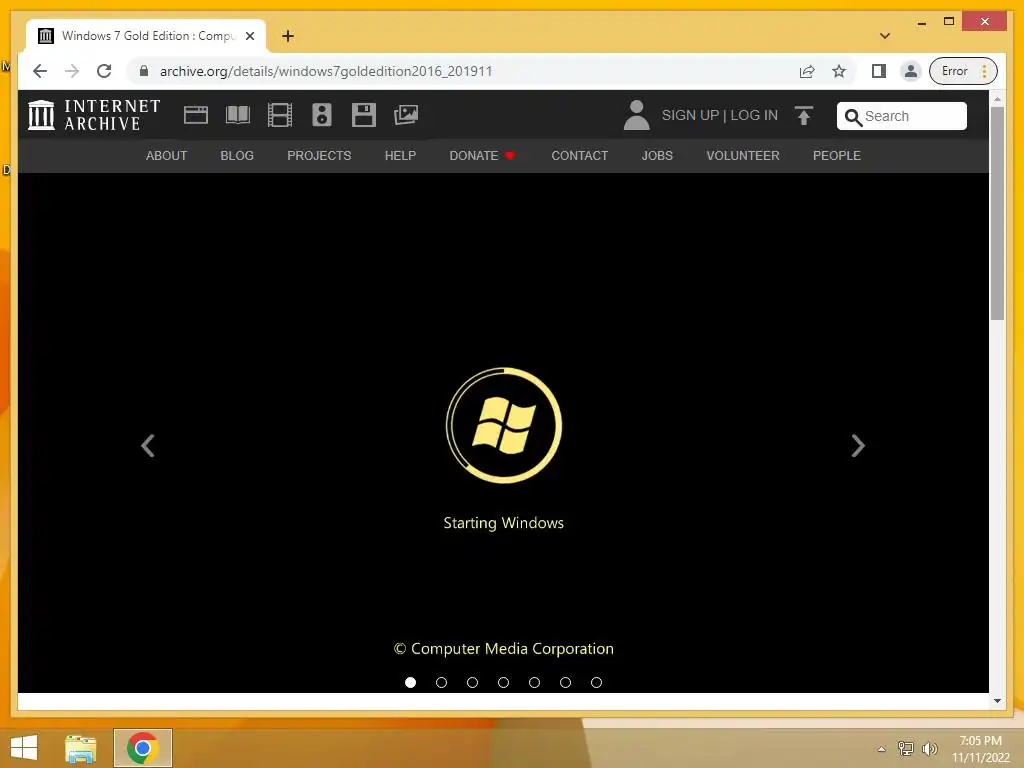Viewport: 1024px width, 768px height.
Task: Click scrollbar down arrow
Action: tap(997, 701)
